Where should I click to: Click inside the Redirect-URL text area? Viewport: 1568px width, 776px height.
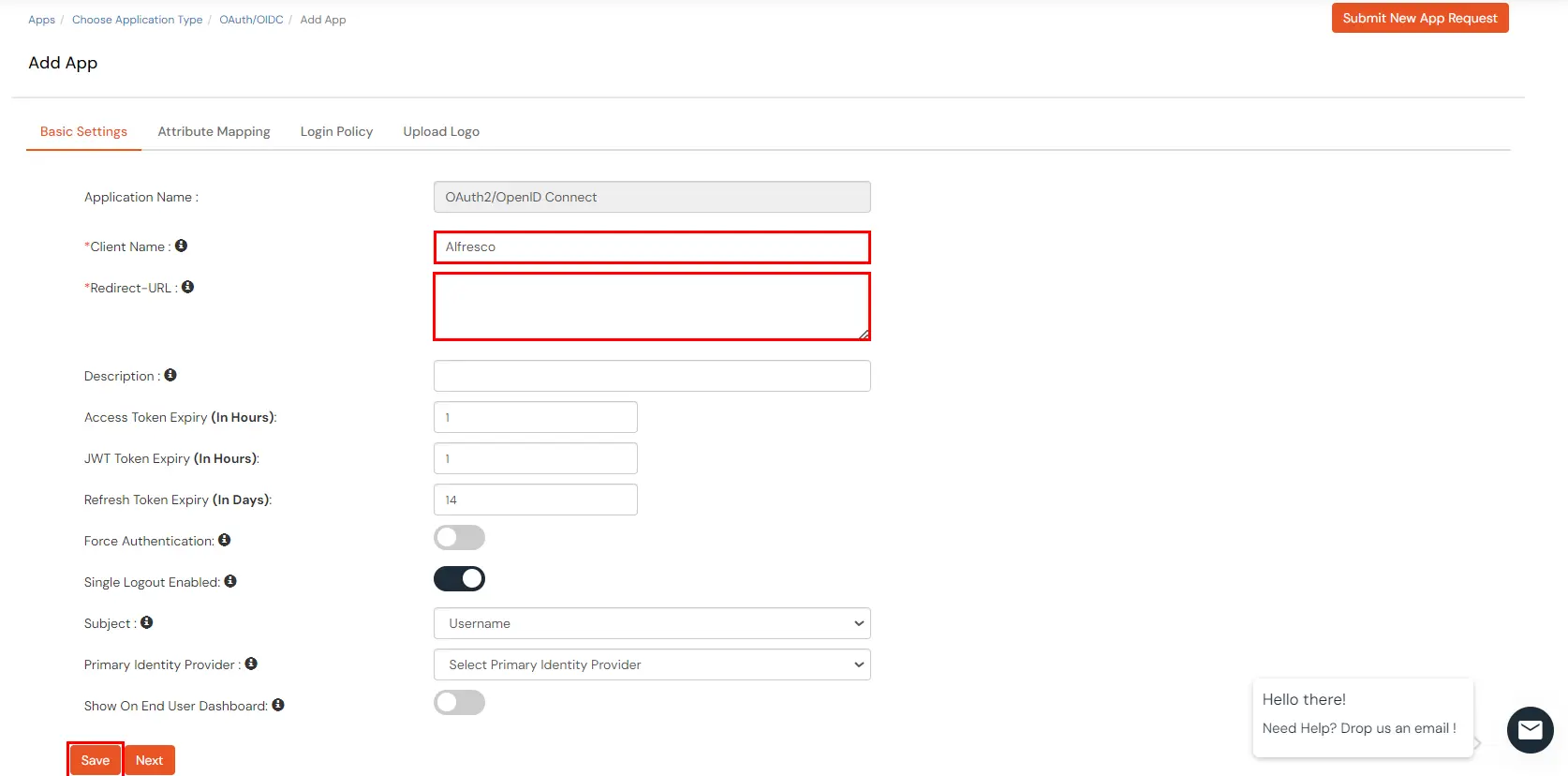pos(651,306)
